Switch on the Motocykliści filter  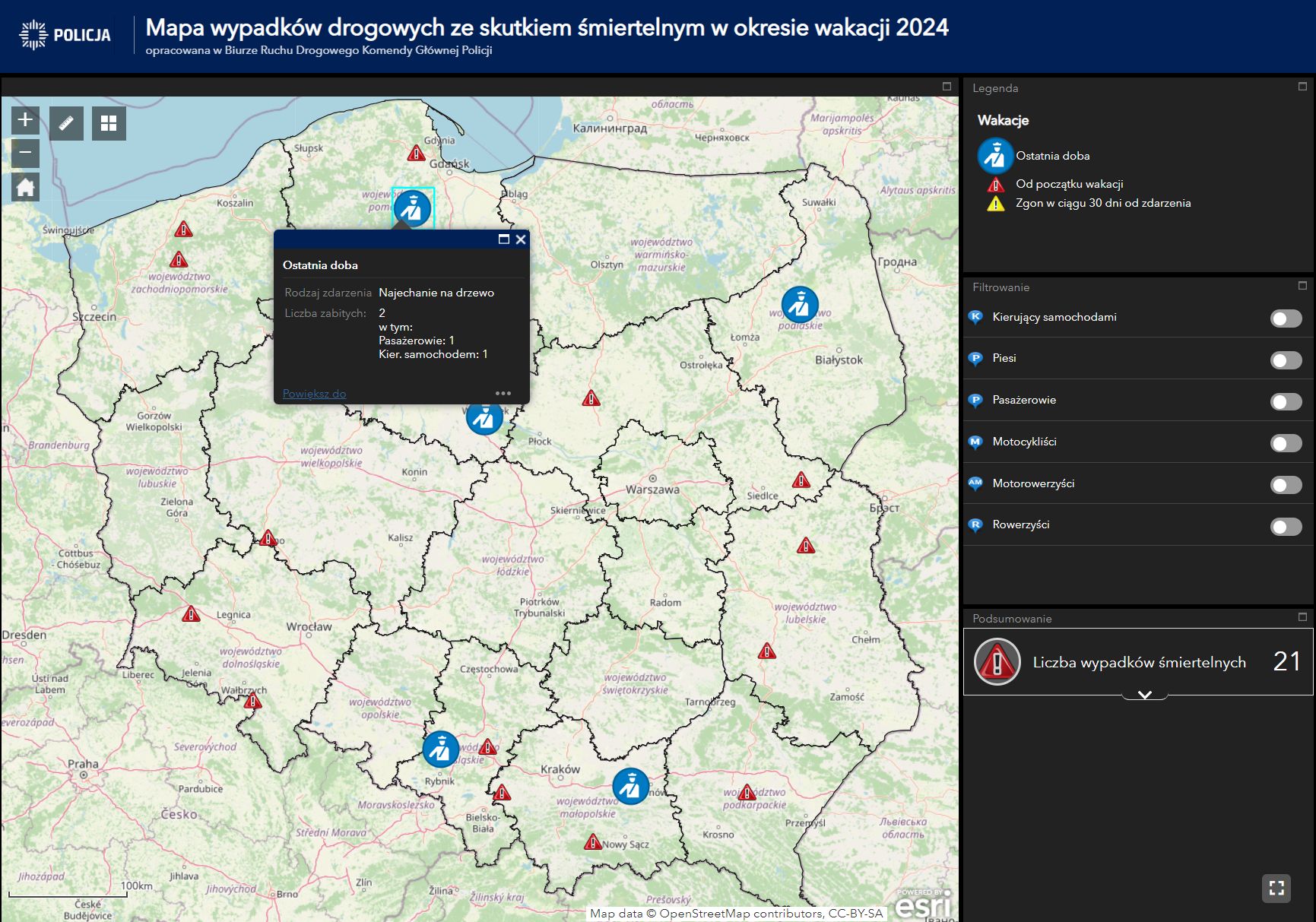point(1286,443)
